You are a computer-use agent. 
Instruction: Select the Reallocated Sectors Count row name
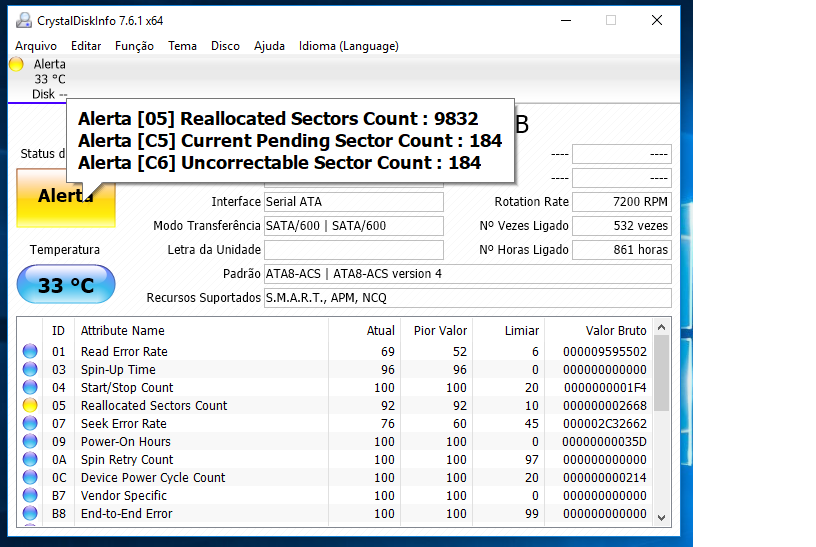tap(154, 405)
